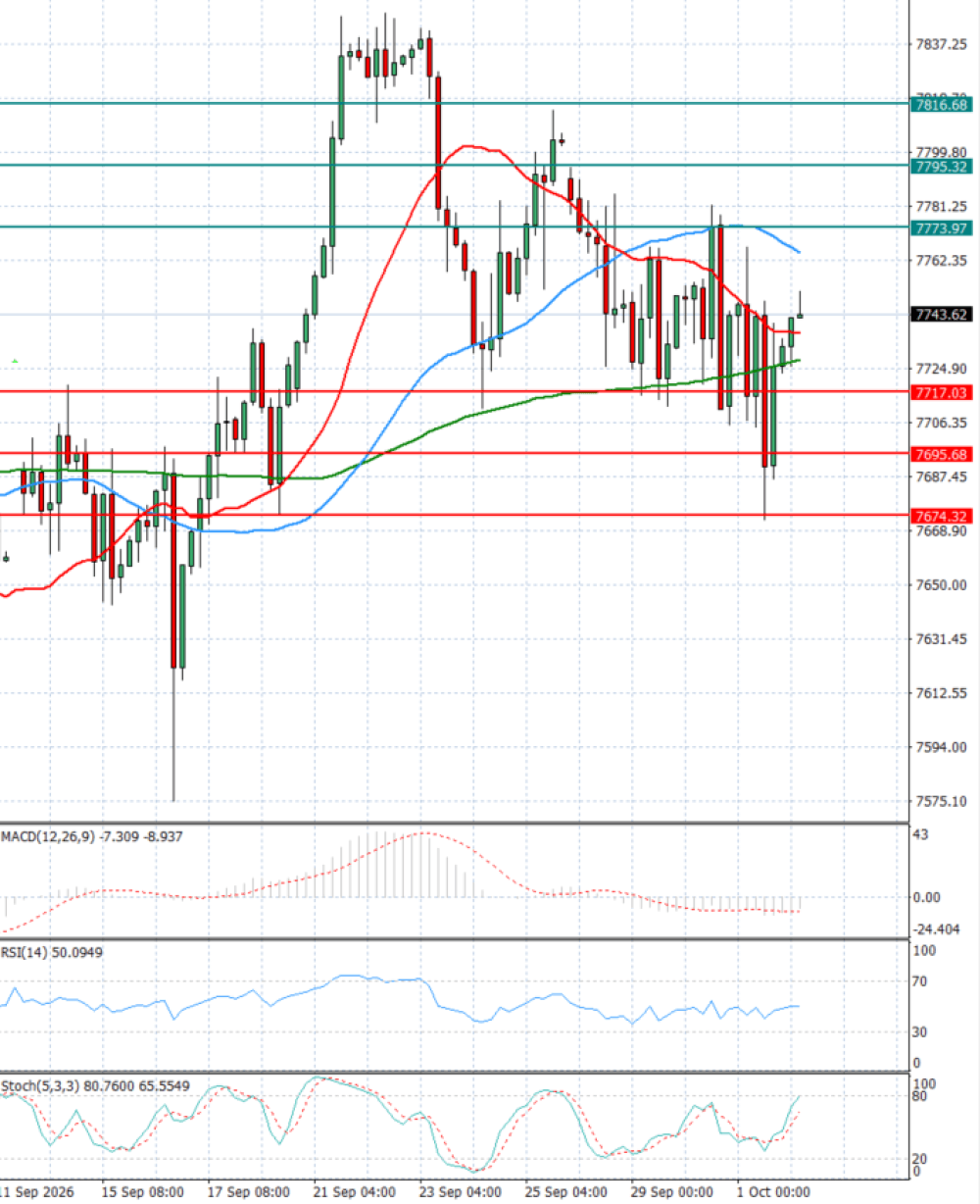The image size is (980, 1204).
Task: Click the 7687.45 price axis value
Action: 941,477
